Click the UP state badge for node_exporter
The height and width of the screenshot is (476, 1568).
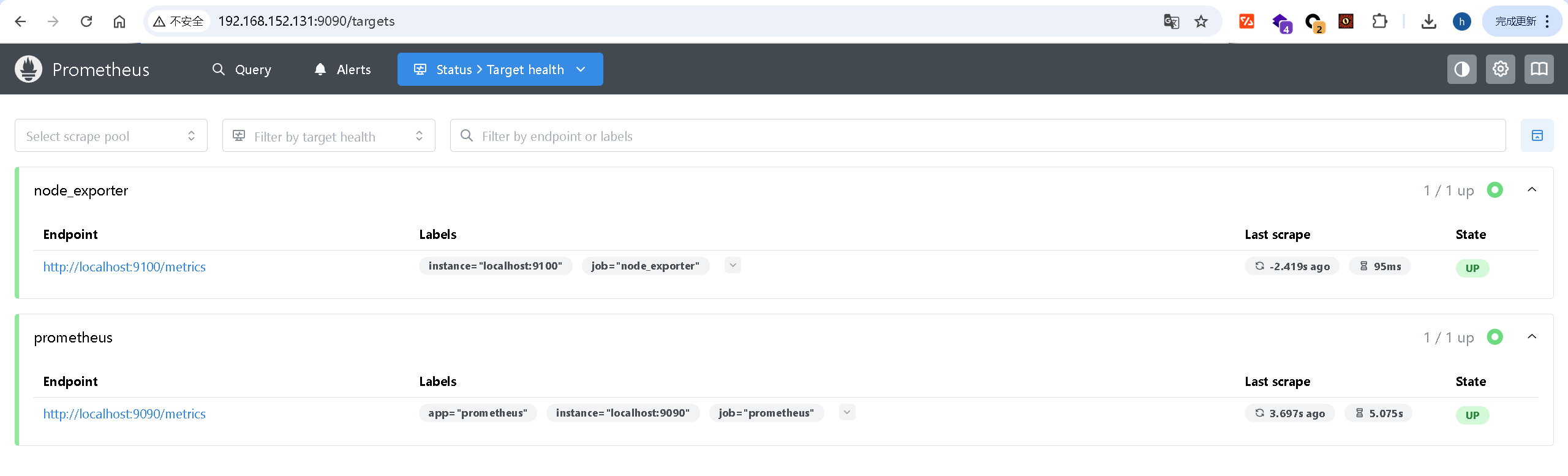click(x=1472, y=268)
